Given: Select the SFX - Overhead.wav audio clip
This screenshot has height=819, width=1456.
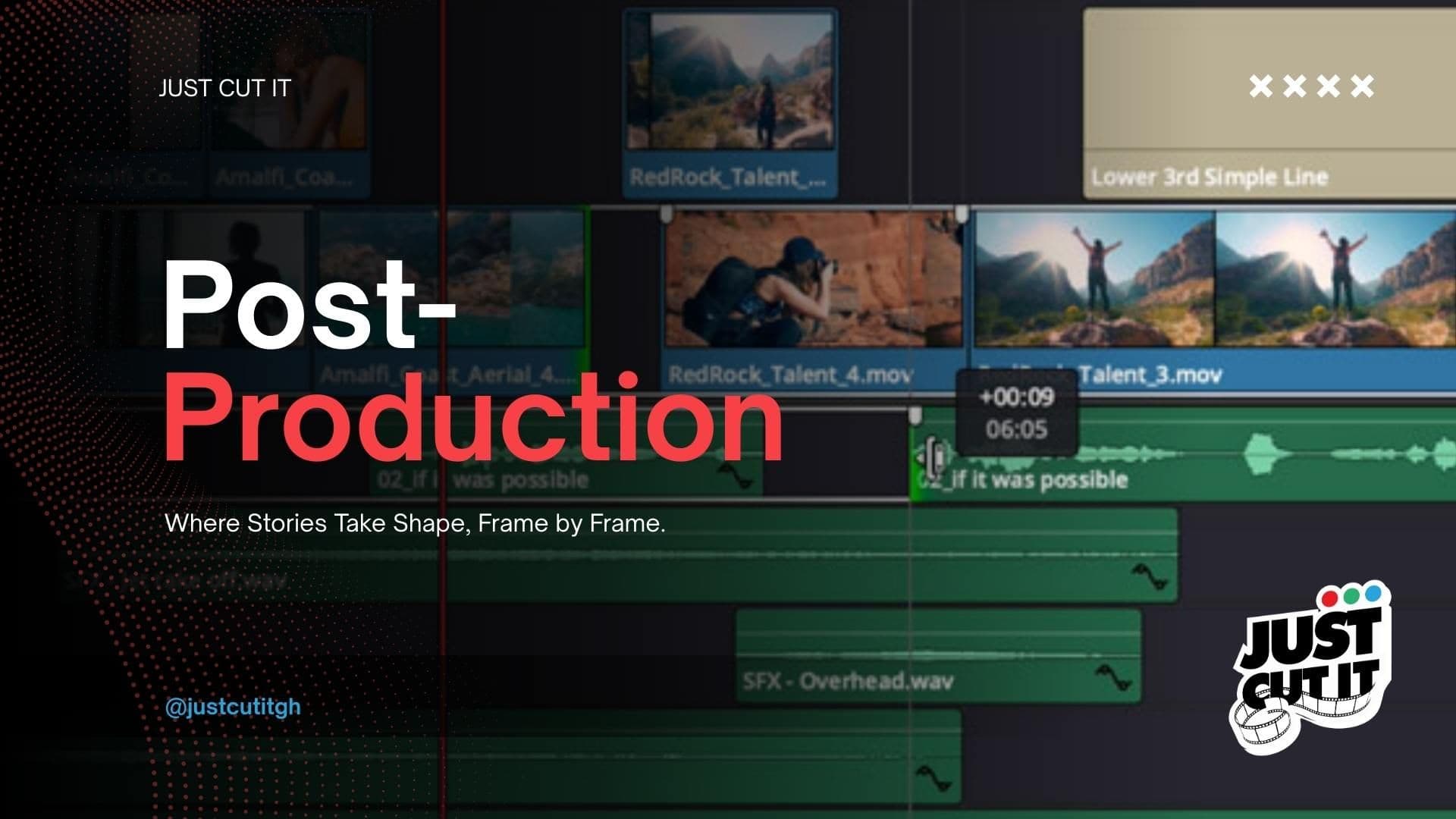Looking at the screenshot, I should point(939,656).
